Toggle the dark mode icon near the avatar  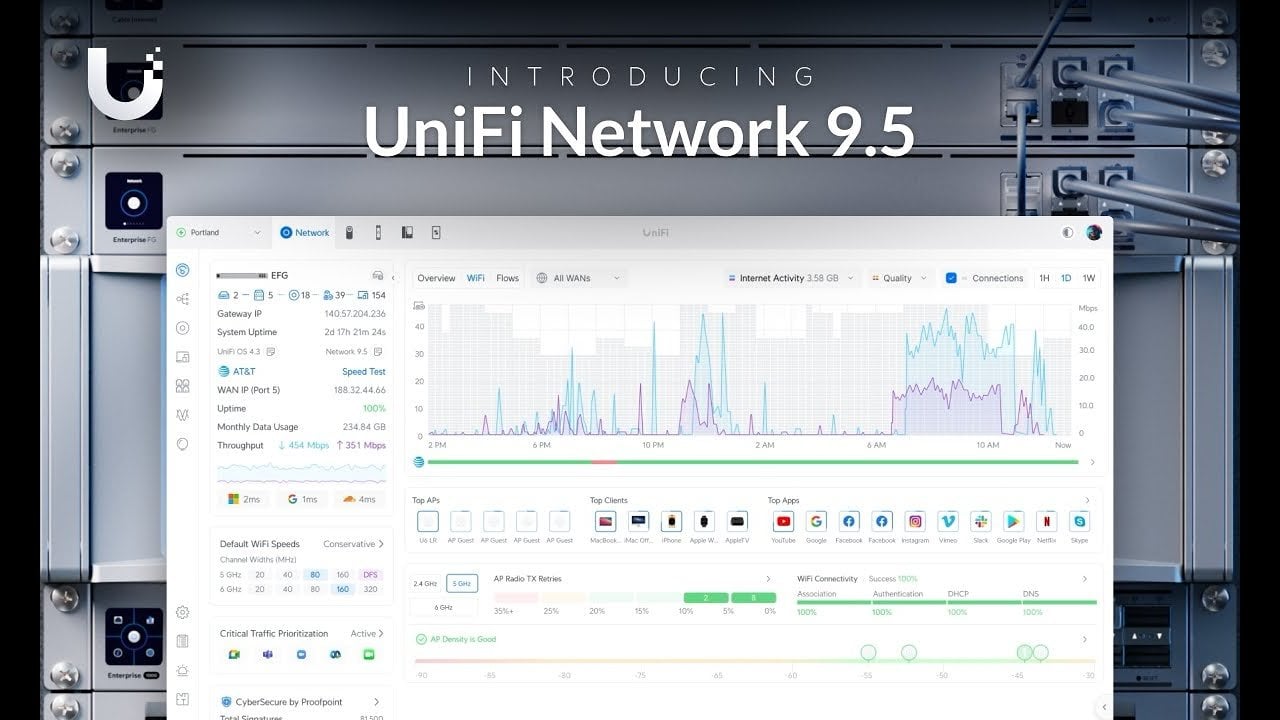coord(1066,231)
